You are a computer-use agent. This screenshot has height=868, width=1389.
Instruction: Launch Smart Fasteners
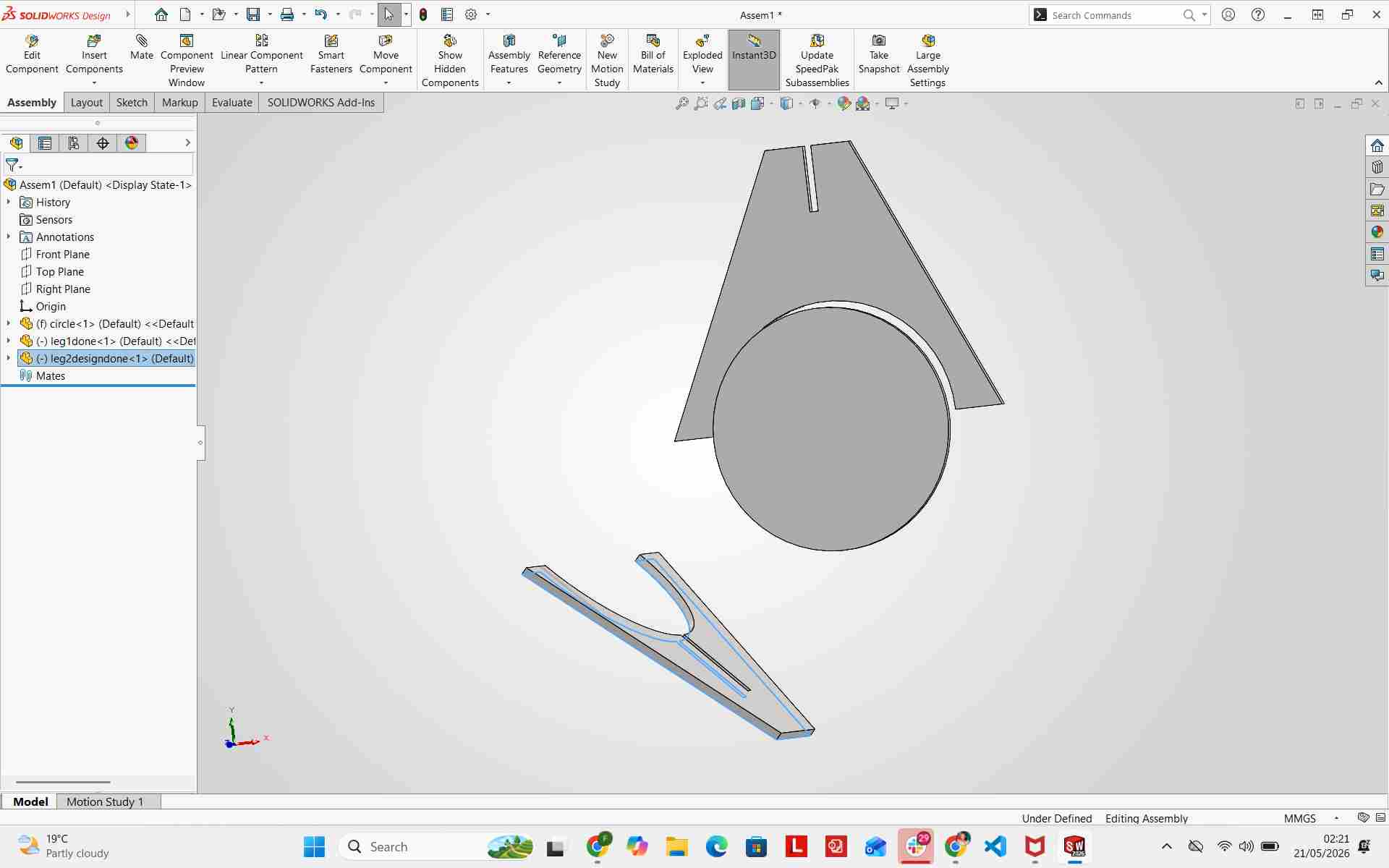331,54
